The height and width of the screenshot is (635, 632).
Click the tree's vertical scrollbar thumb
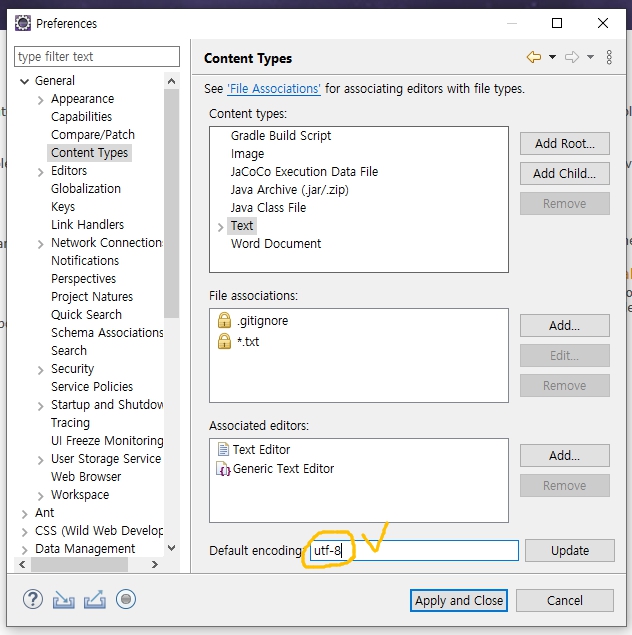click(x=171, y=204)
